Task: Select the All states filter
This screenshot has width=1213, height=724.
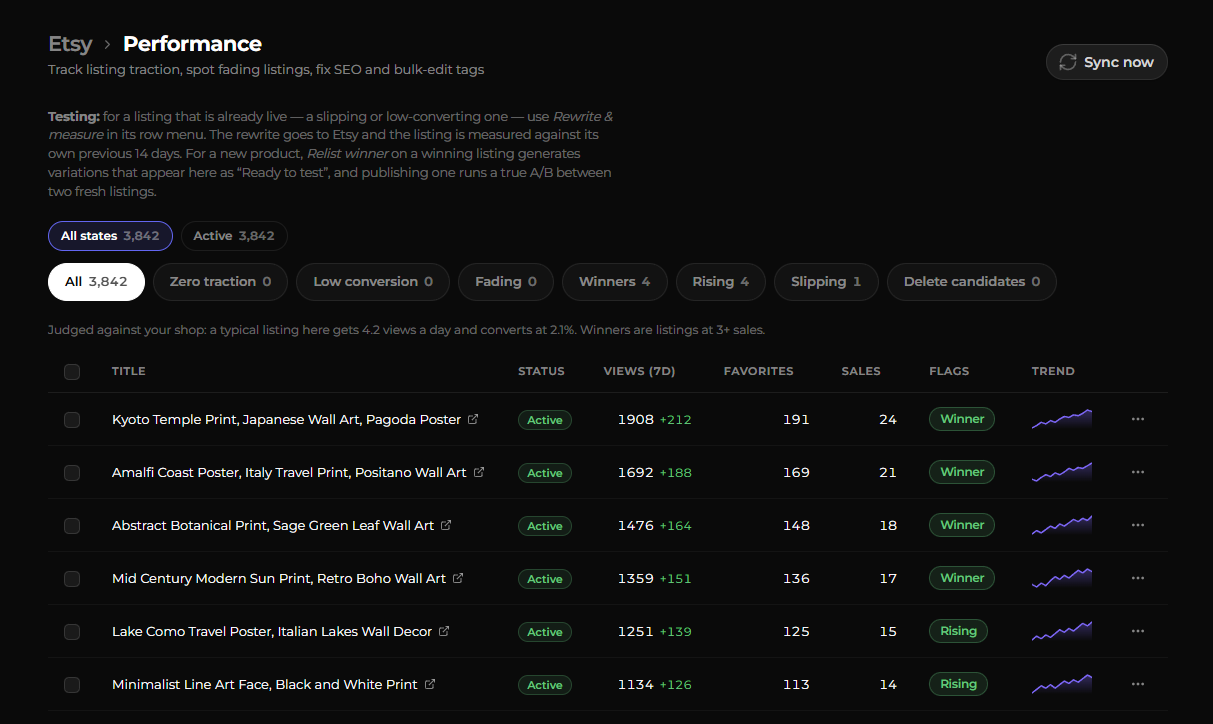Action: coord(110,236)
